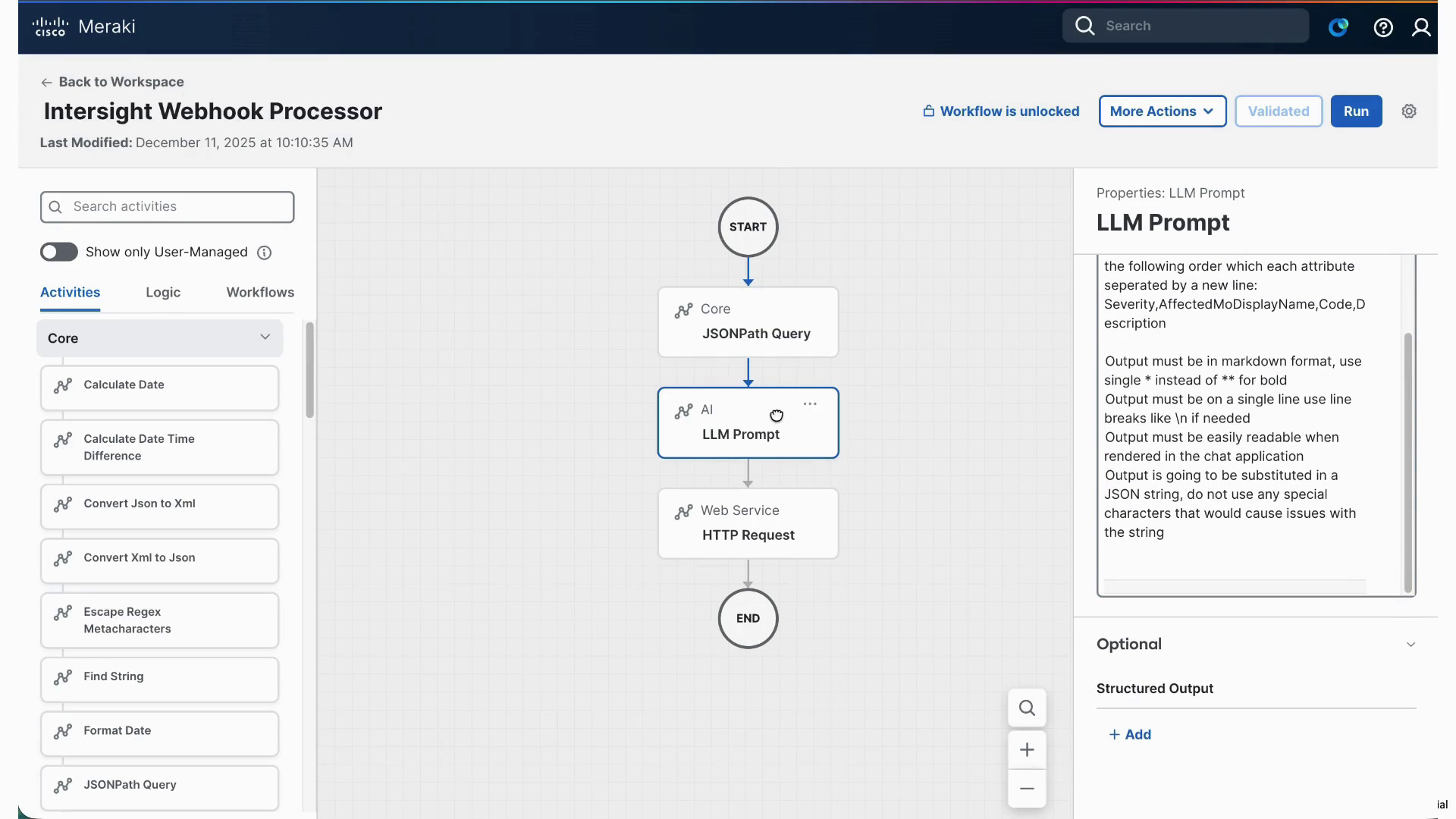Open the More Actions dropdown

click(x=1163, y=111)
